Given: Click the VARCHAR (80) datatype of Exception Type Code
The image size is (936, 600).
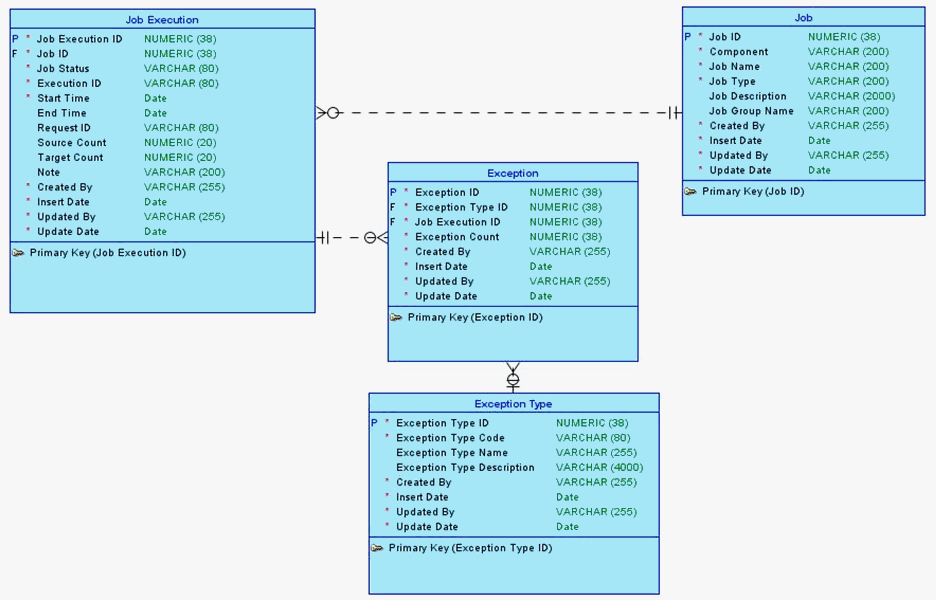Looking at the screenshot, I should click(x=593, y=438).
